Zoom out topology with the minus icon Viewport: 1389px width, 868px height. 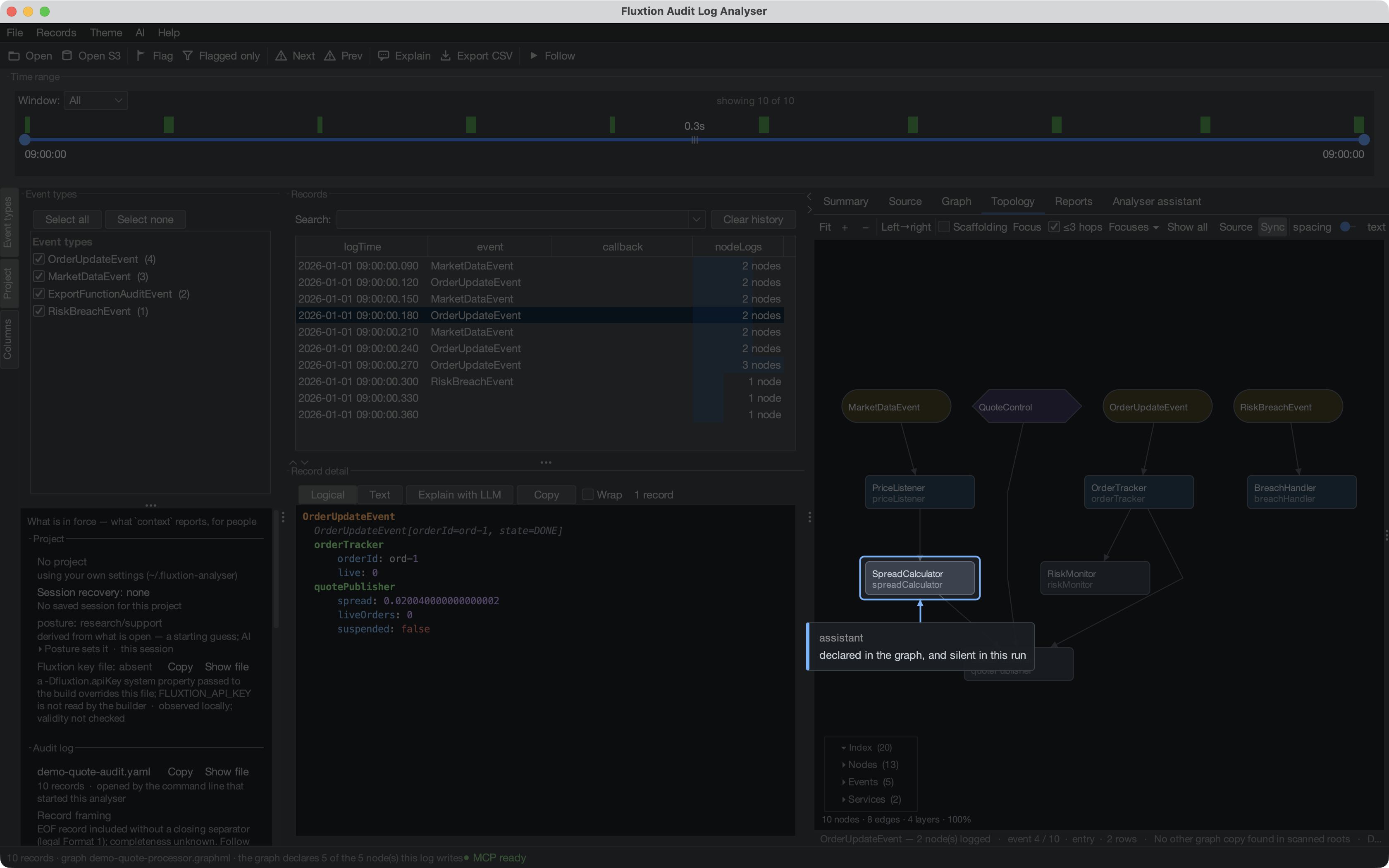click(x=866, y=227)
